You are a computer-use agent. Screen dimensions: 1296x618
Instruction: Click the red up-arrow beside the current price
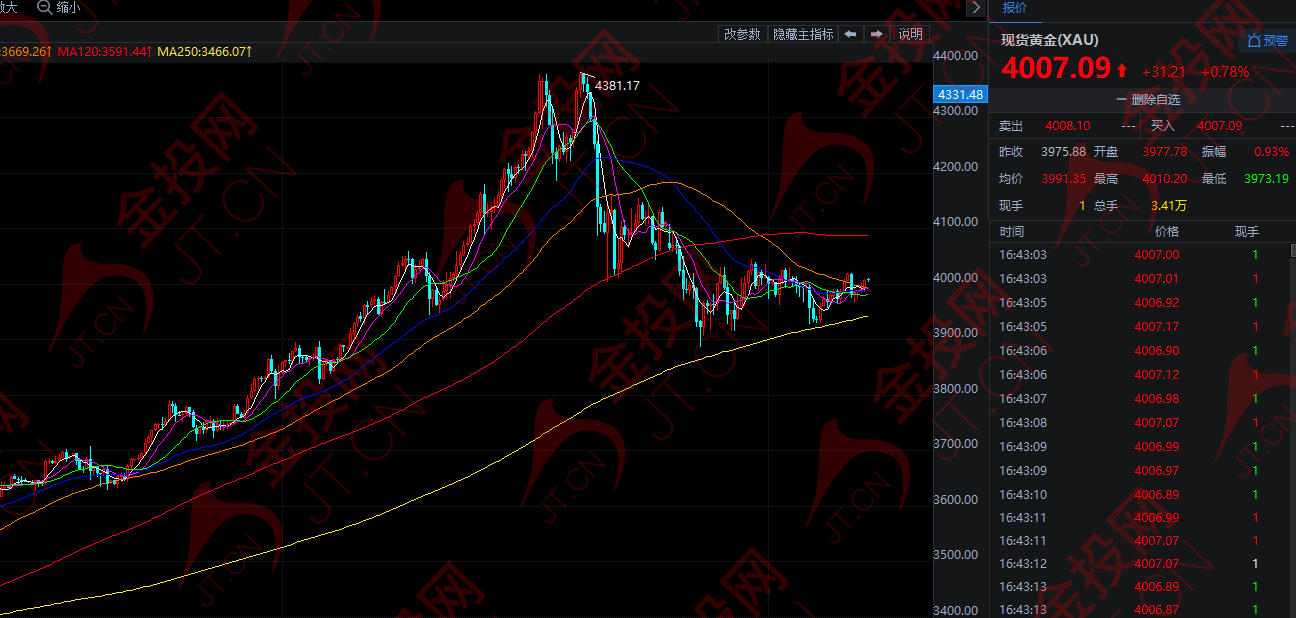coord(1122,70)
